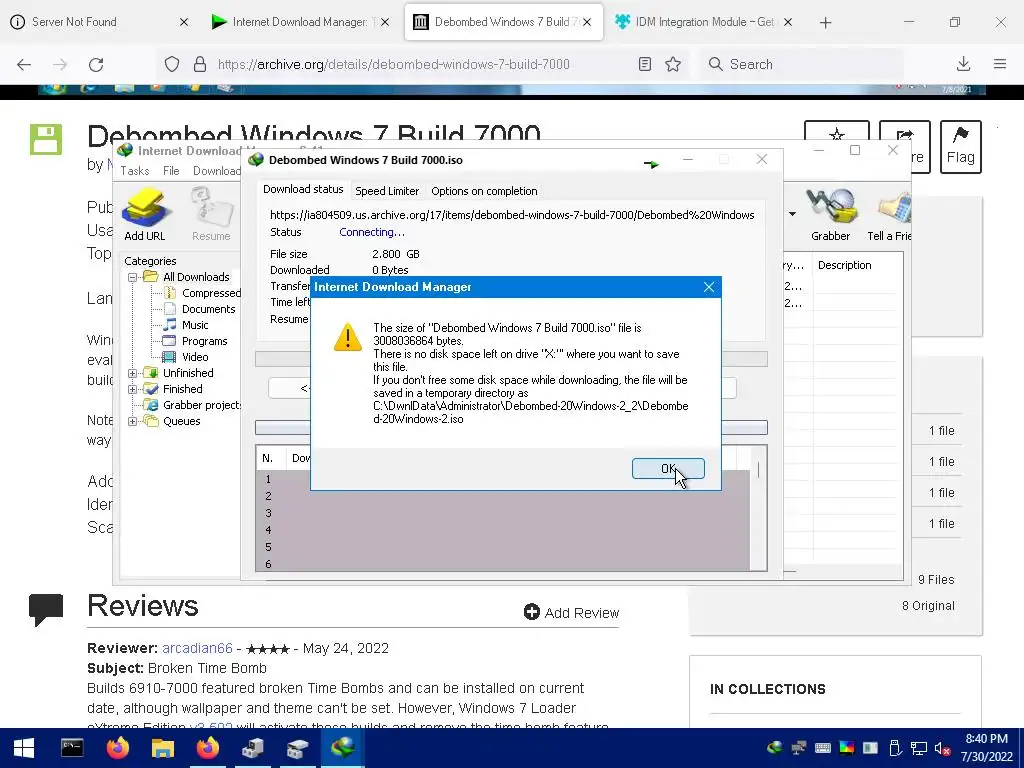Click the archive.org URL address field
This screenshot has height=768, width=1024.
coord(394,64)
